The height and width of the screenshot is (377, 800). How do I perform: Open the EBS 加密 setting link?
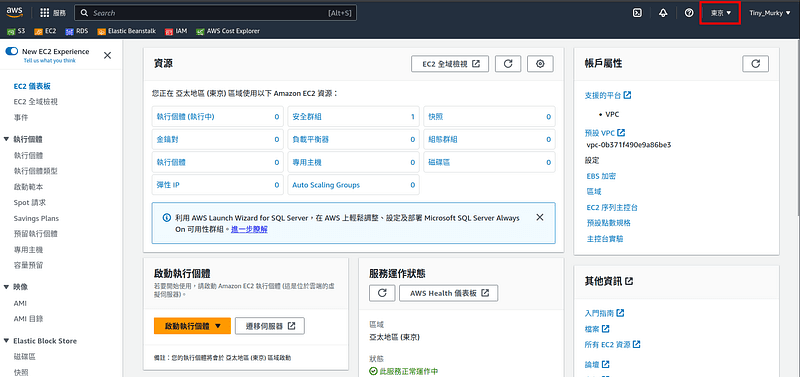[602, 176]
